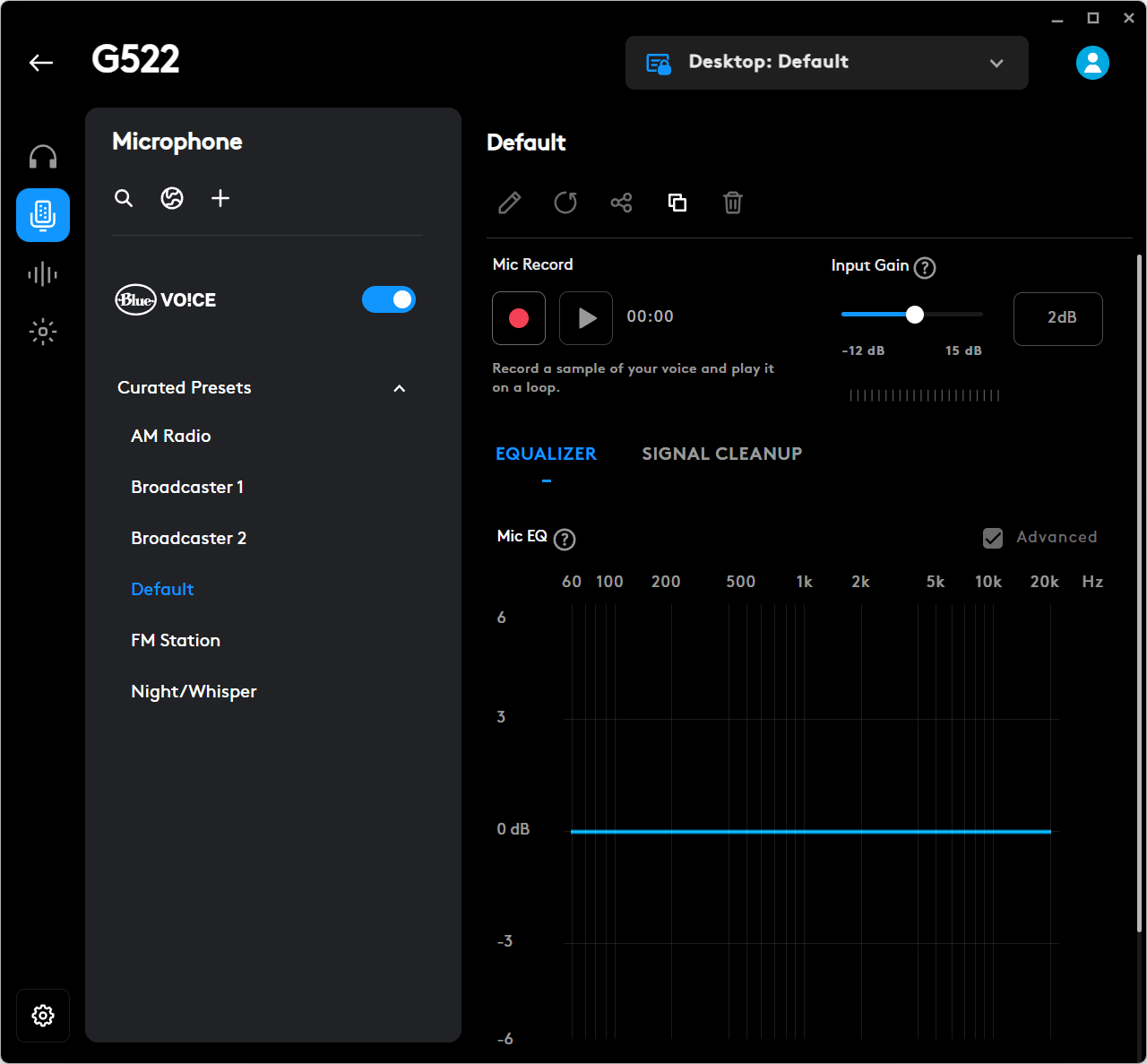The height and width of the screenshot is (1064, 1147).
Task: Delete preset with trash icon
Action: tap(733, 203)
